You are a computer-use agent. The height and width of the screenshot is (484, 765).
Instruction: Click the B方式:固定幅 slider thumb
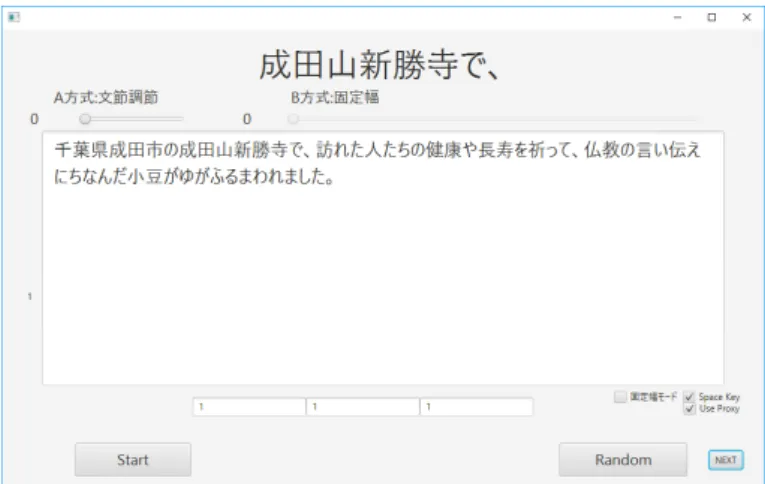point(293,119)
